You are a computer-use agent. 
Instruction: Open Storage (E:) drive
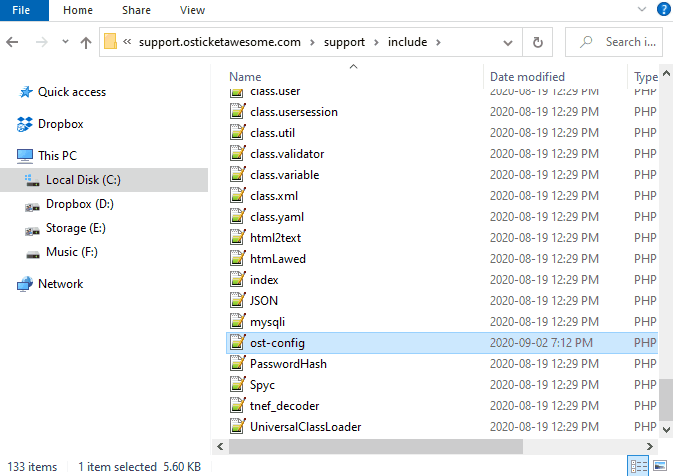[65, 228]
